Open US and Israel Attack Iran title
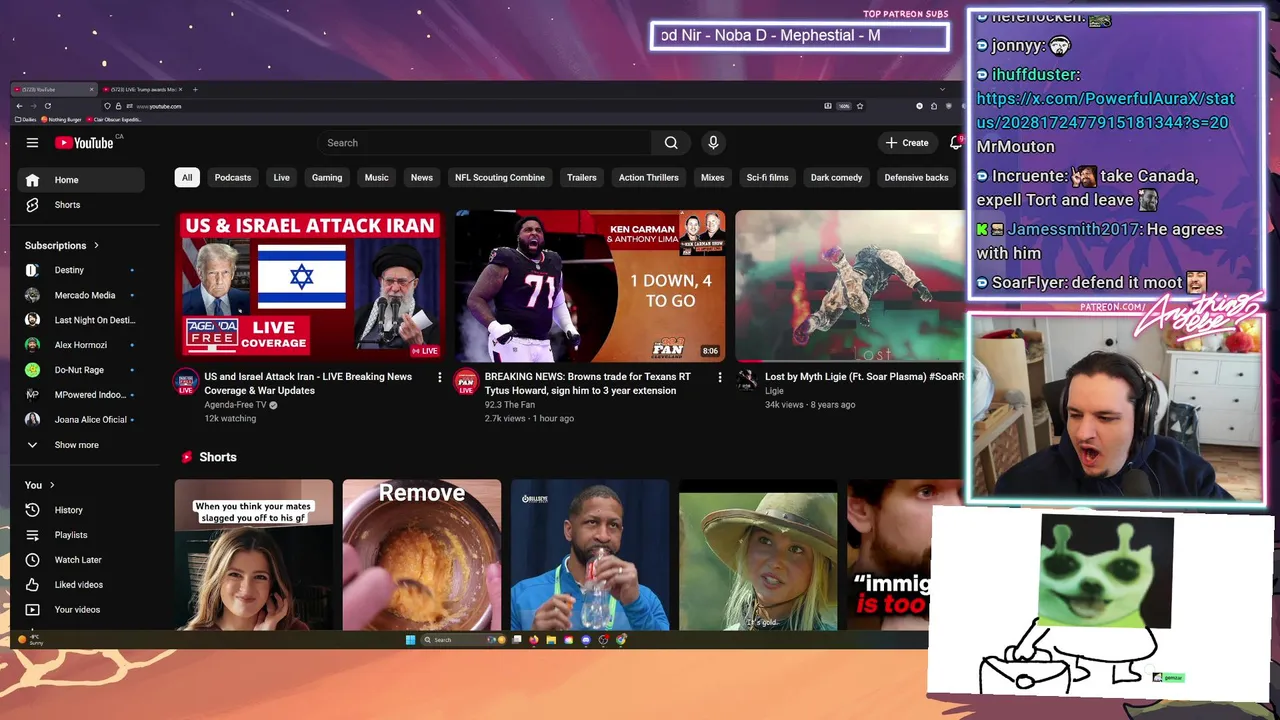Image resolution: width=1280 pixels, height=720 pixels. tap(308, 383)
